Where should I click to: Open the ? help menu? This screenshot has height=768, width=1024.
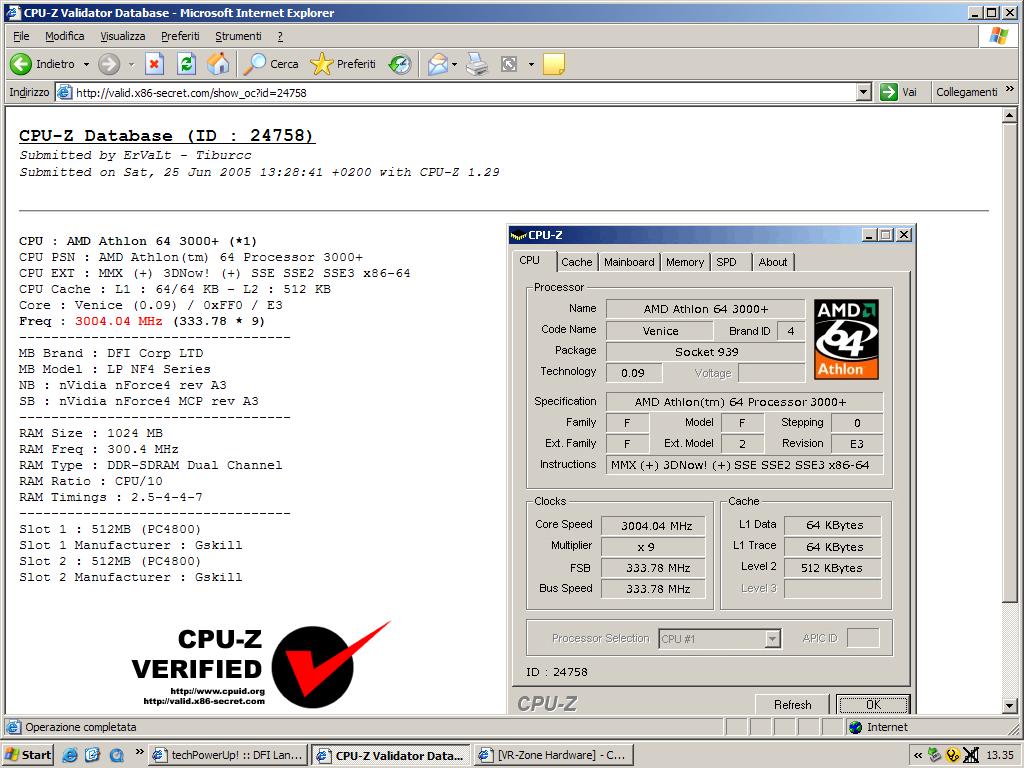click(x=280, y=36)
